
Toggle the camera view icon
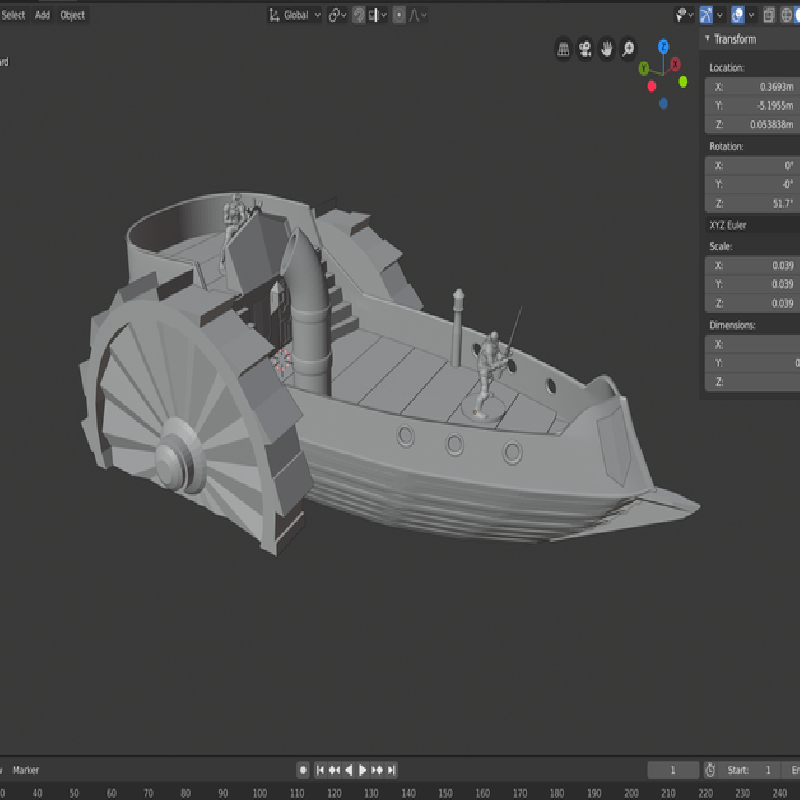click(585, 48)
